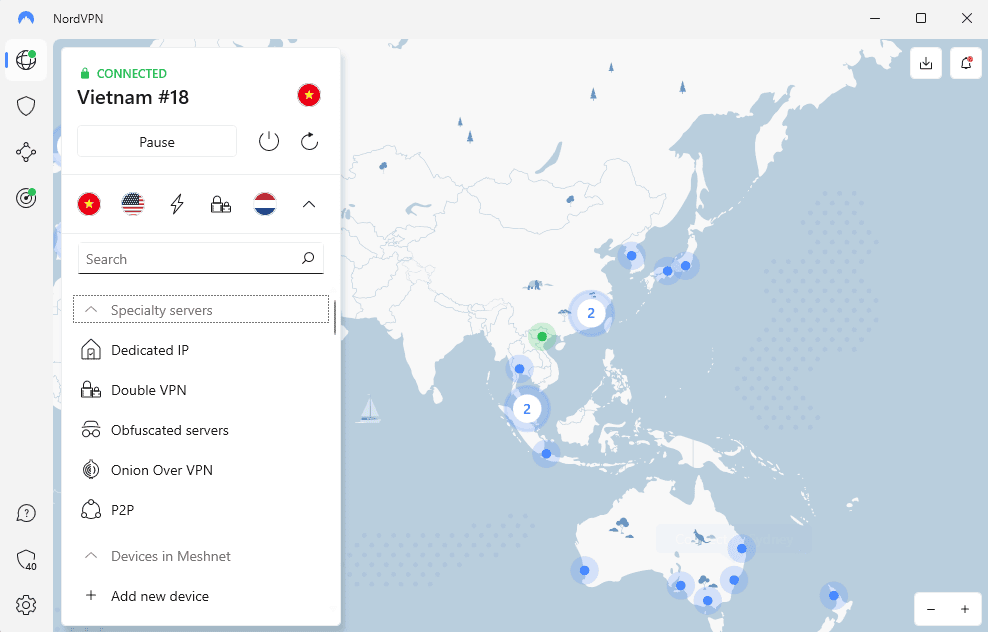The image size is (988, 632).
Task: Collapse the Devices in Meshnet section
Action: pos(201,556)
